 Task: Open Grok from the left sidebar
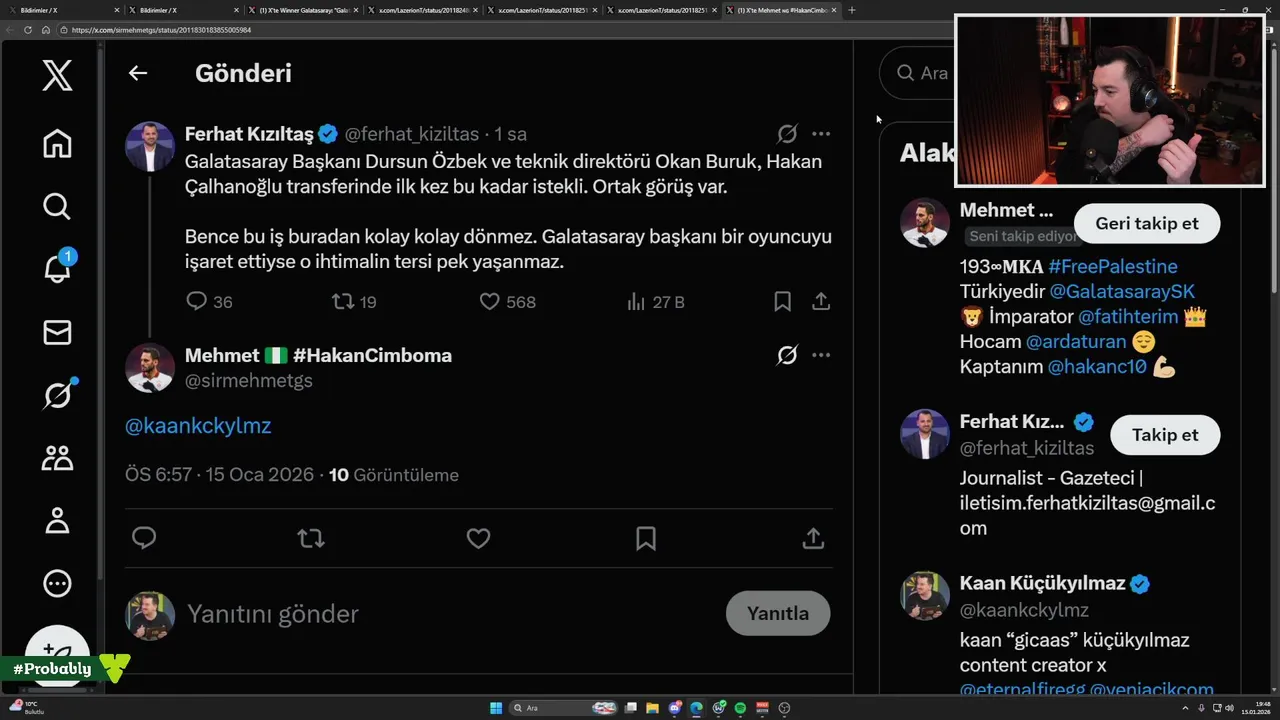pyautogui.click(x=57, y=395)
